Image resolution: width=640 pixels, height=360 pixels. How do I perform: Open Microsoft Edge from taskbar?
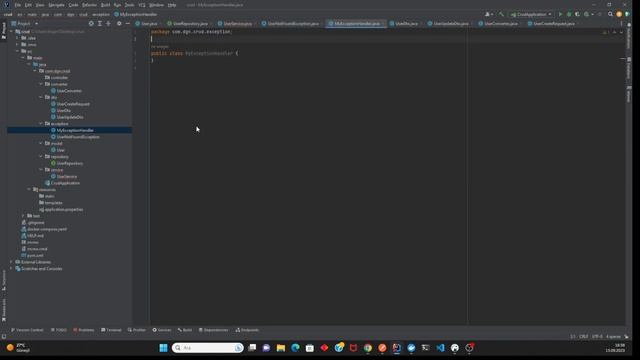pyautogui.click(x=295, y=348)
